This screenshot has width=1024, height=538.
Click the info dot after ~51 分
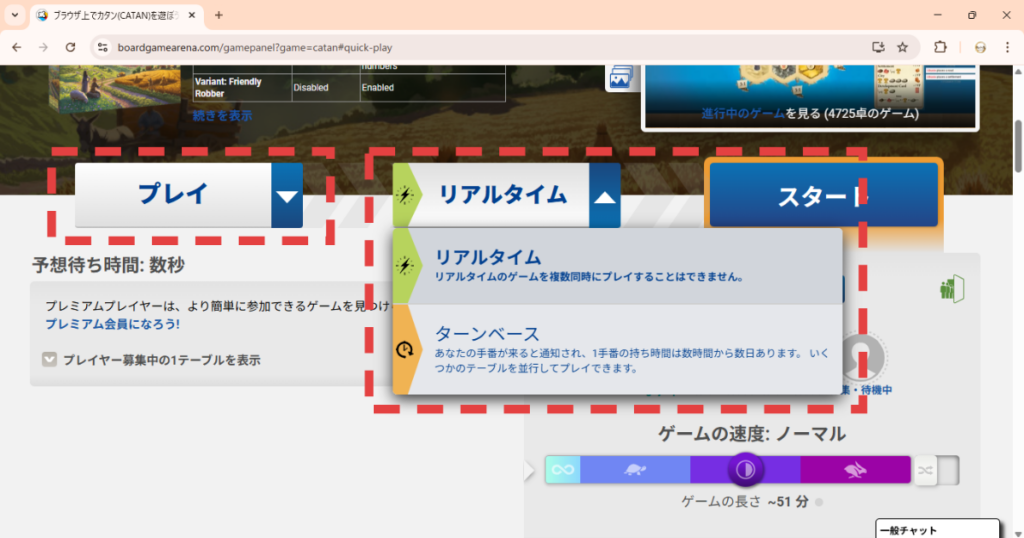819,502
